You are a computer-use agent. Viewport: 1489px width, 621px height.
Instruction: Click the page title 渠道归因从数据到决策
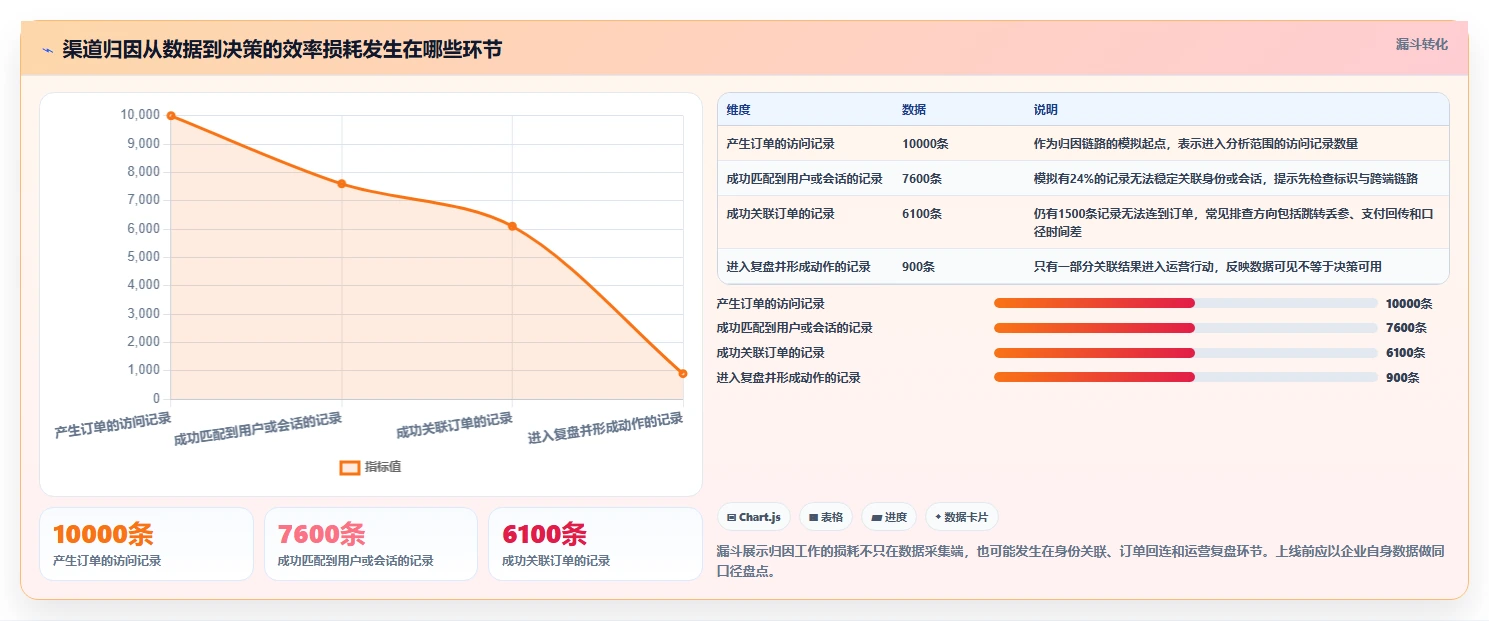pyautogui.click(x=282, y=50)
